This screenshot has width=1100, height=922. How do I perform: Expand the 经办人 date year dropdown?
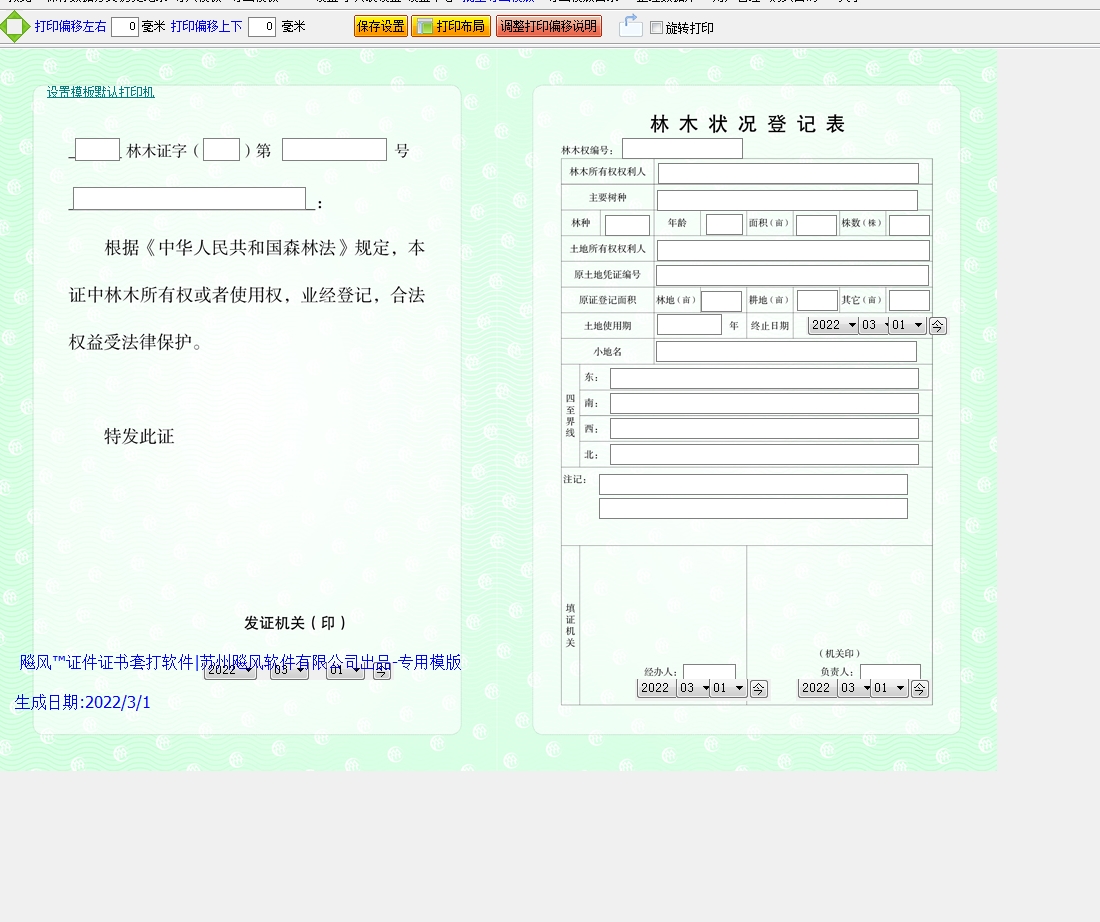click(656, 688)
